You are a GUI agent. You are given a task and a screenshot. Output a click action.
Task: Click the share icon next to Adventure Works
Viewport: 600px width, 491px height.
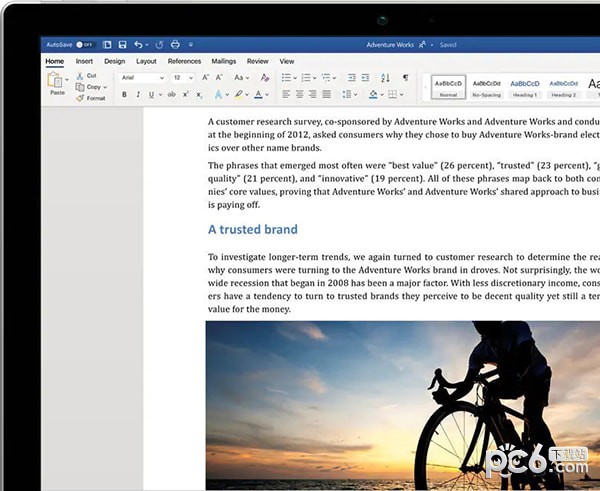coord(422,45)
